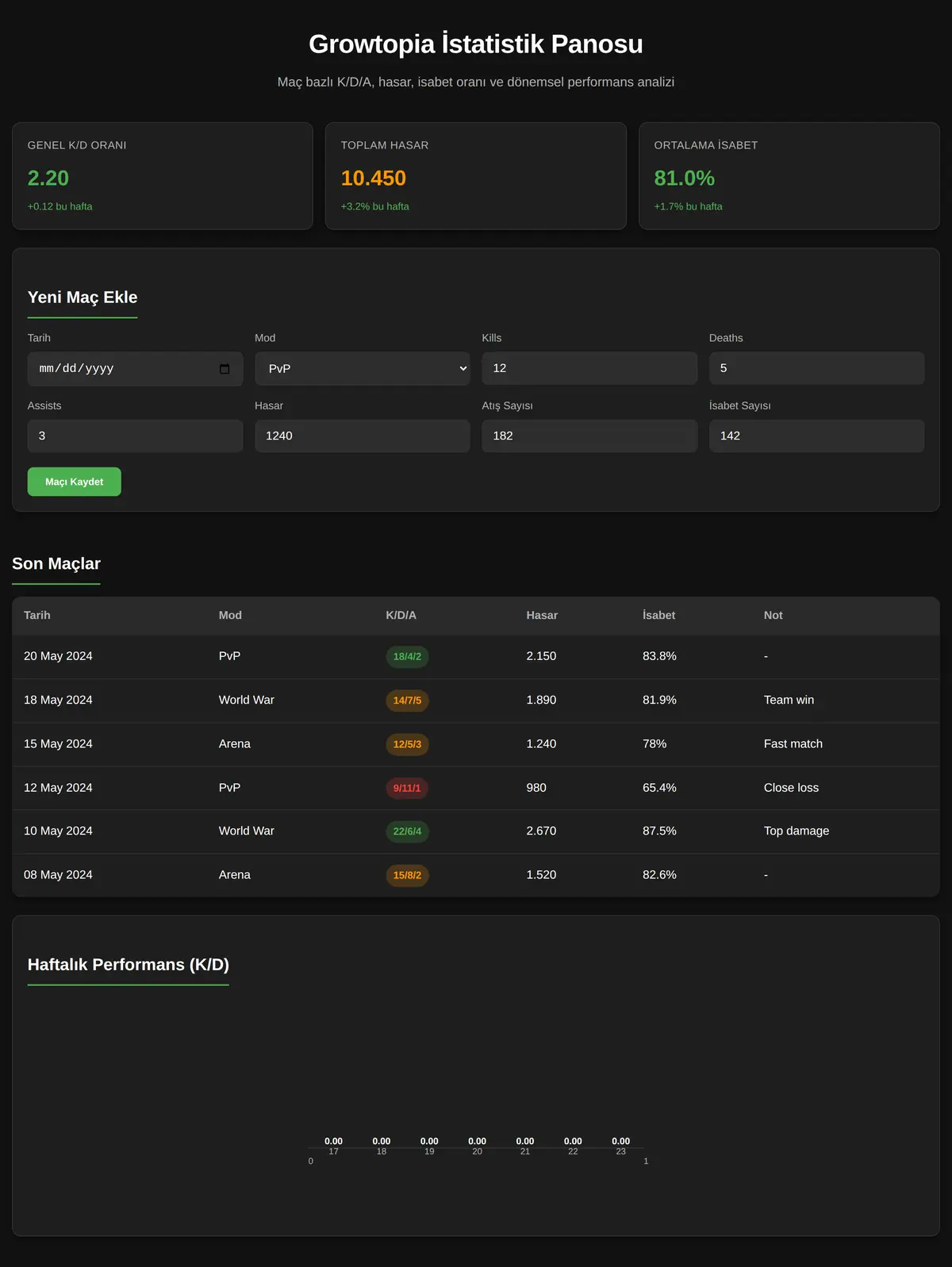Focus the Kills input field
Image resolution: width=952 pixels, height=1267 pixels.
(589, 368)
